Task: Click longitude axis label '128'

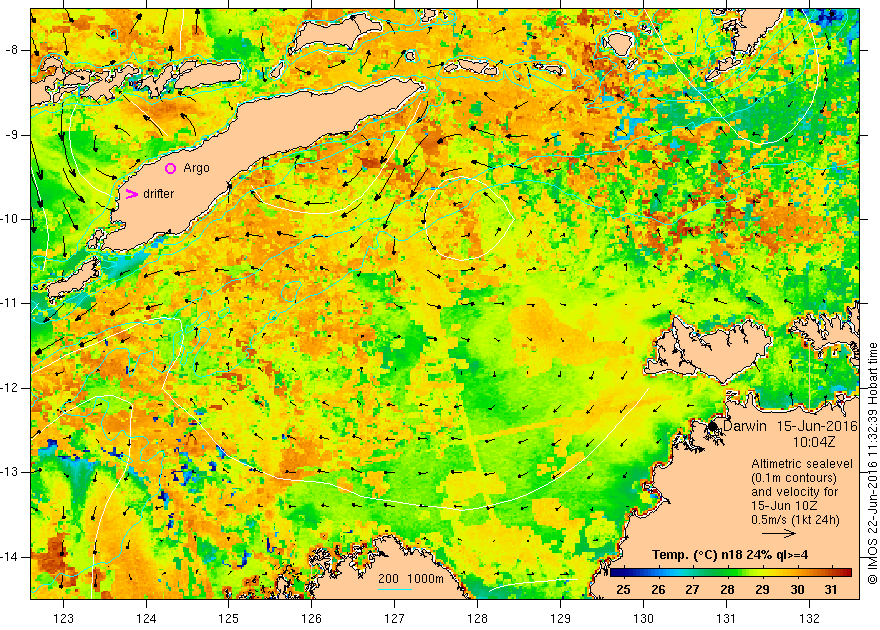Action: pyautogui.click(x=478, y=619)
